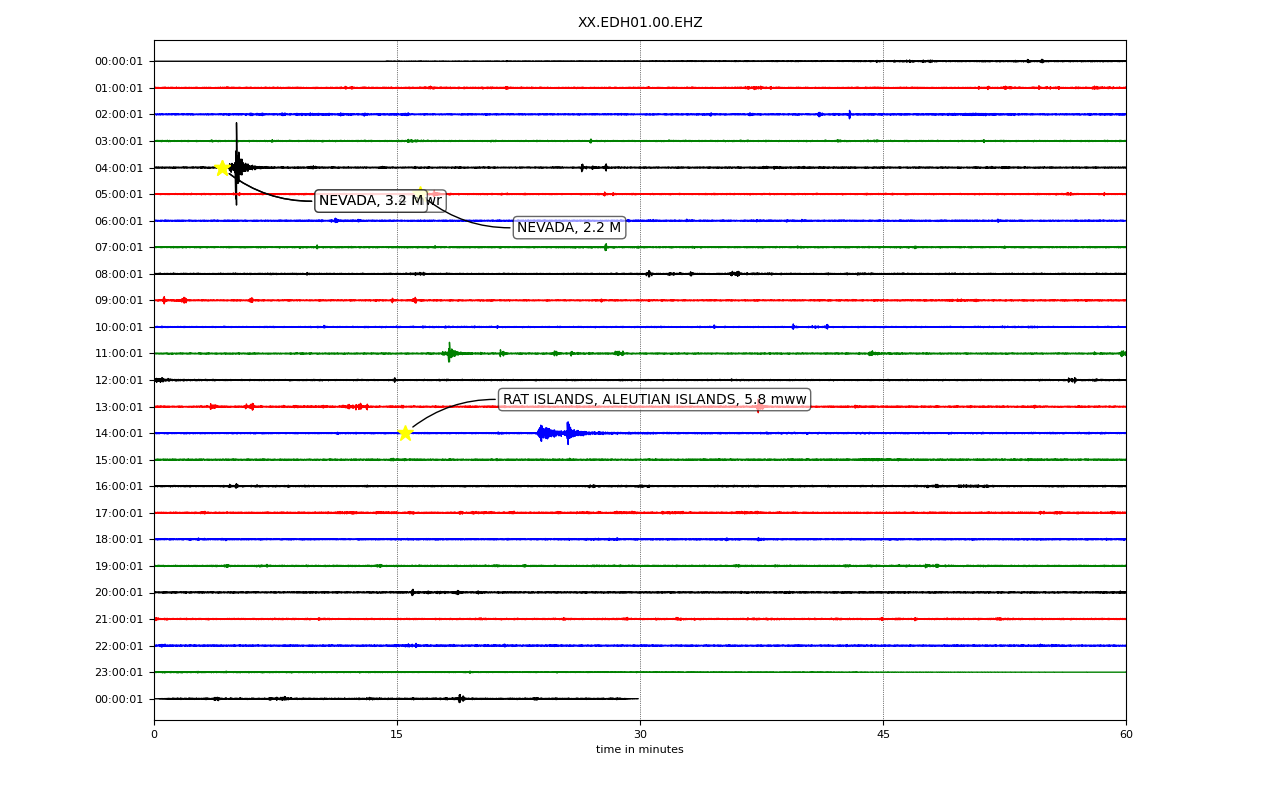Click the 45 tick label on x-axis
Image resolution: width=1280 pixels, height=800 pixels.
[883, 735]
